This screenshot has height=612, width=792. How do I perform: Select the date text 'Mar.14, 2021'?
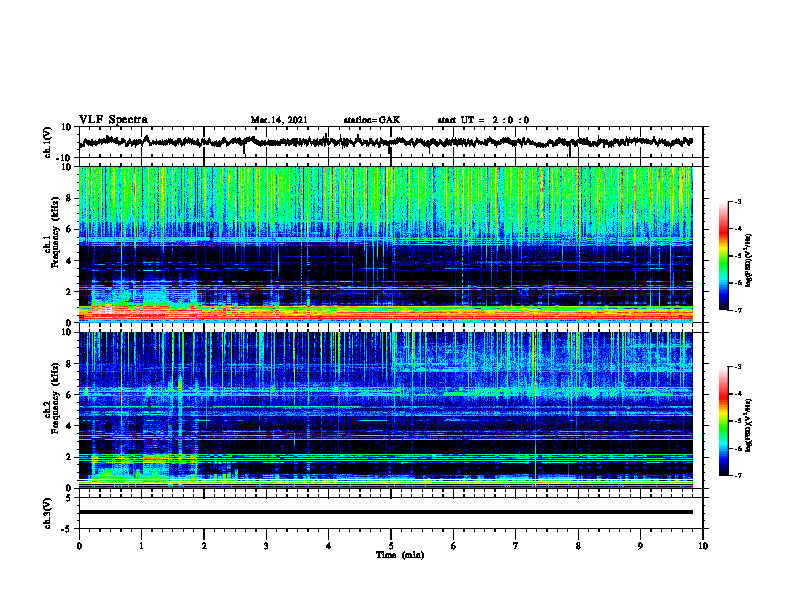(x=279, y=120)
